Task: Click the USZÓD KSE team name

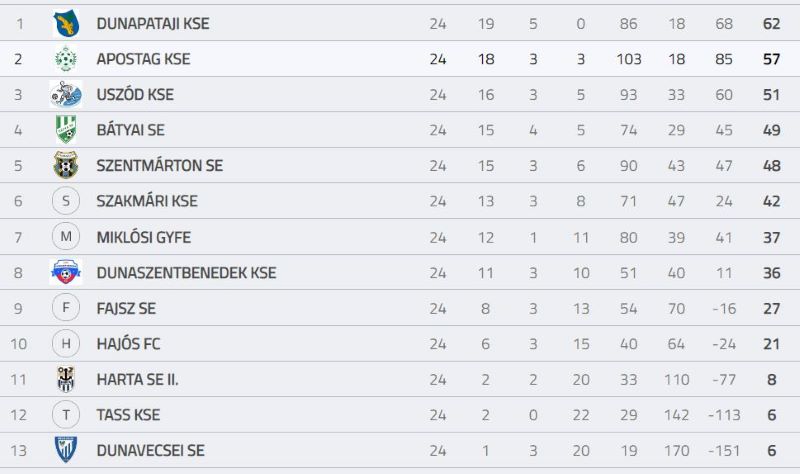Action: 135,94
